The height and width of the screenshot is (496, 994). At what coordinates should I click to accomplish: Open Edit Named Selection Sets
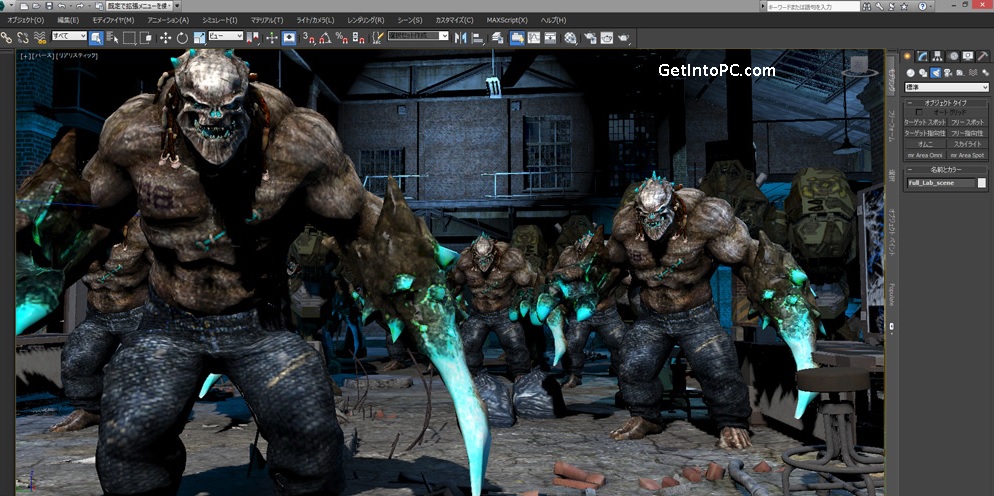pos(378,38)
